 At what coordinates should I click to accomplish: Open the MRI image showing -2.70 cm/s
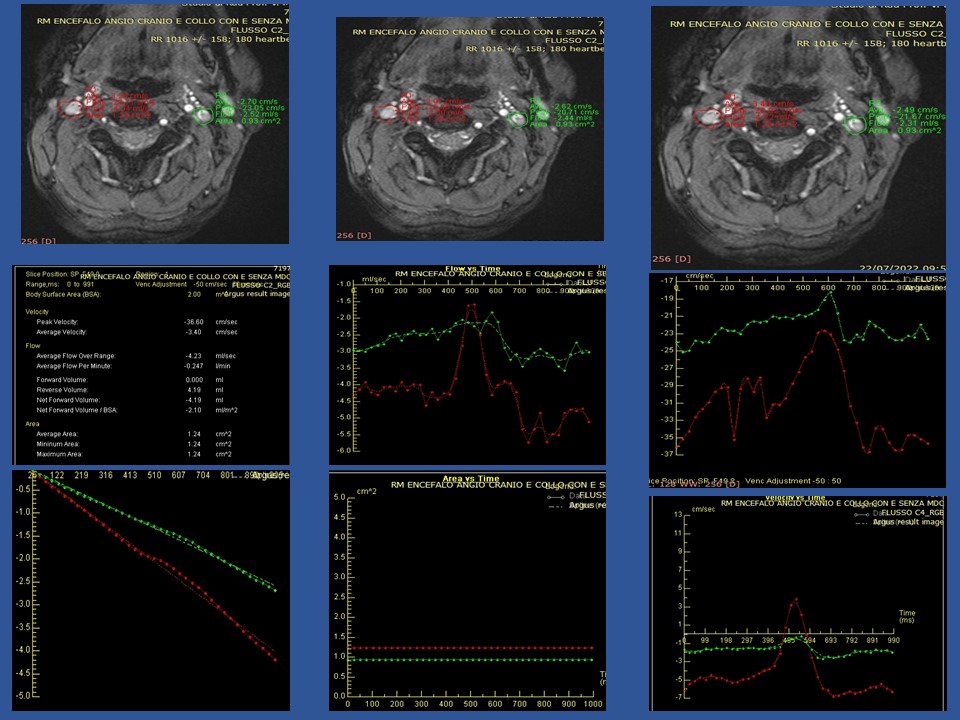(x=155, y=124)
